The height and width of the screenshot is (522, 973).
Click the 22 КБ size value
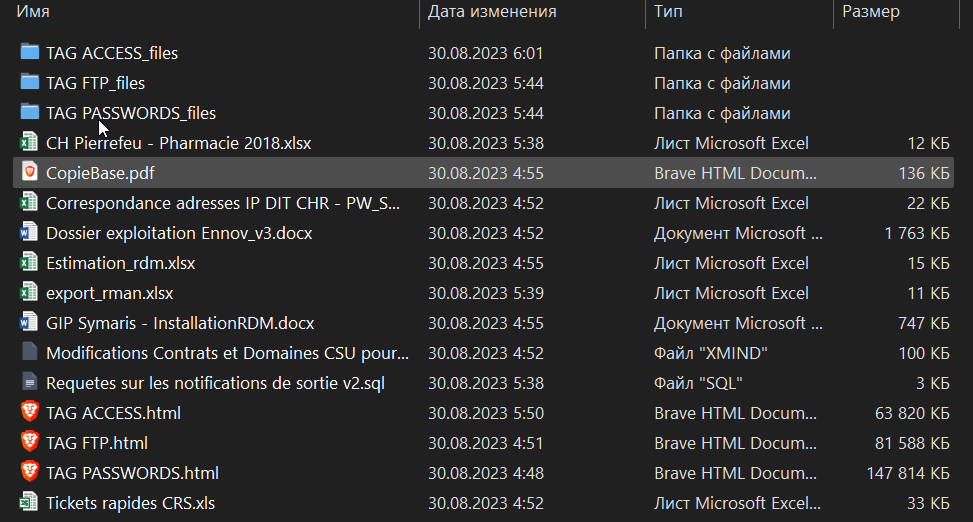928,203
